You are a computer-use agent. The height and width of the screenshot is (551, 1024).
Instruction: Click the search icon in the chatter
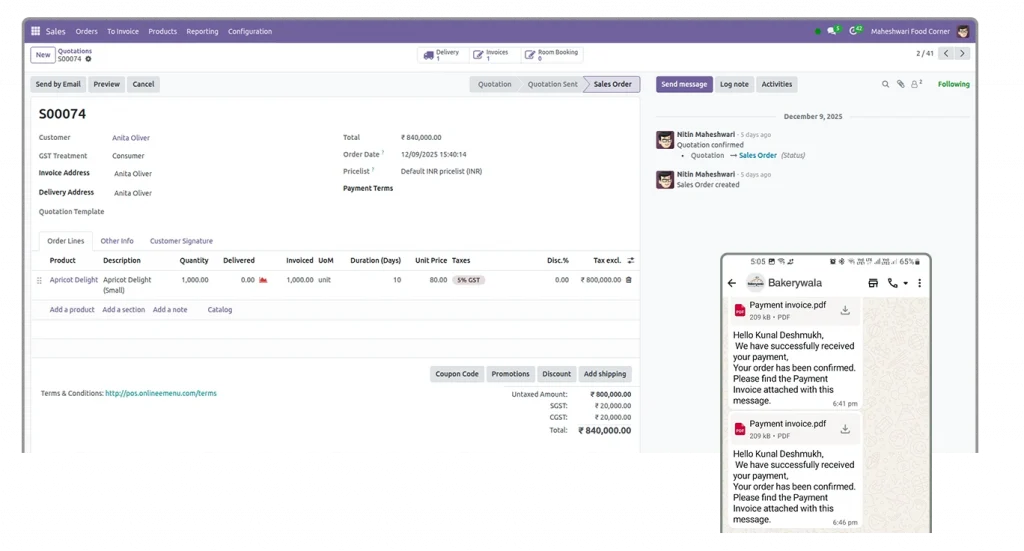click(x=885, y=84)
